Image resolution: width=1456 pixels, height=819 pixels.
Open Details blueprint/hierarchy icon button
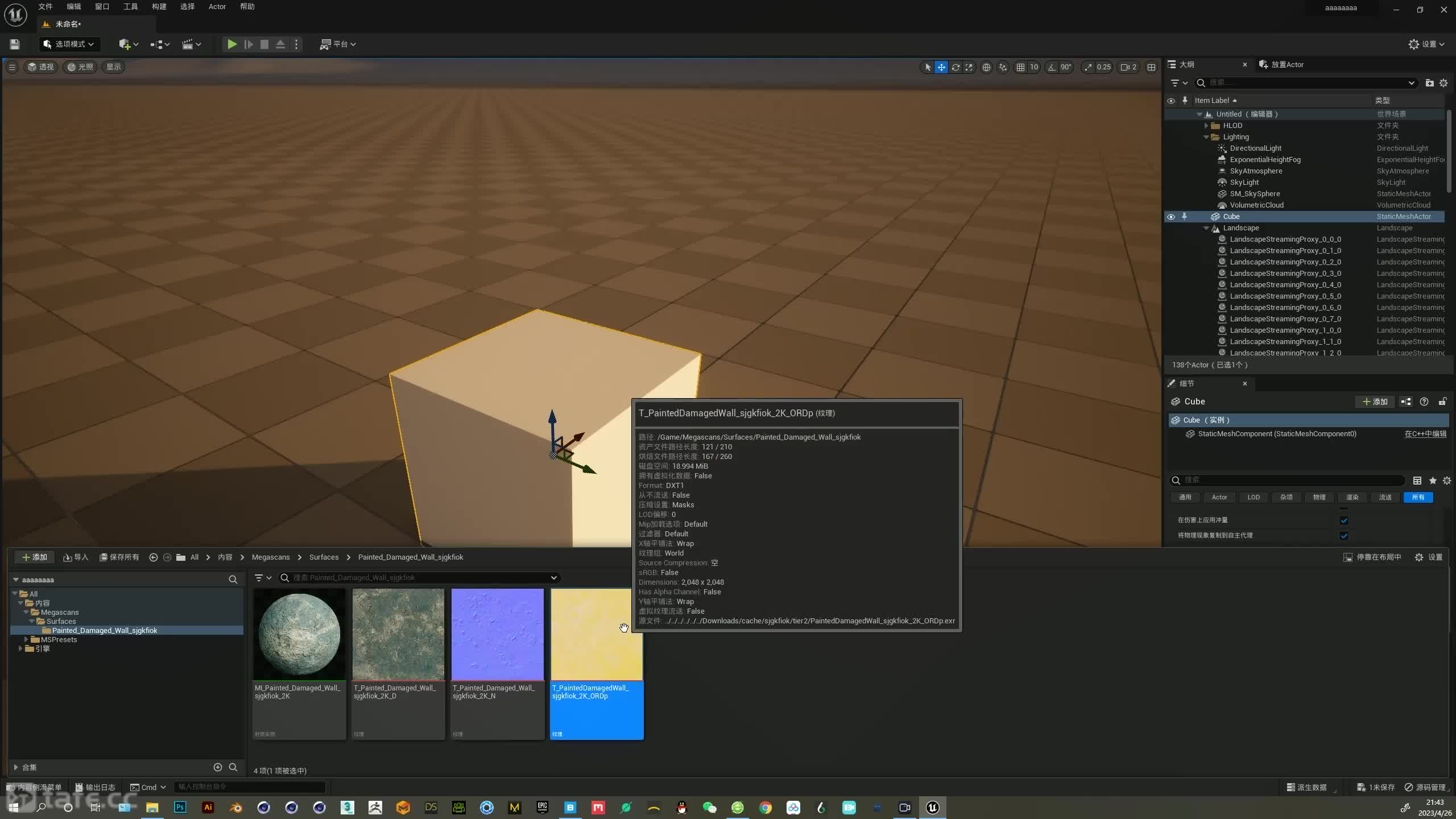tap(1406, 402)
